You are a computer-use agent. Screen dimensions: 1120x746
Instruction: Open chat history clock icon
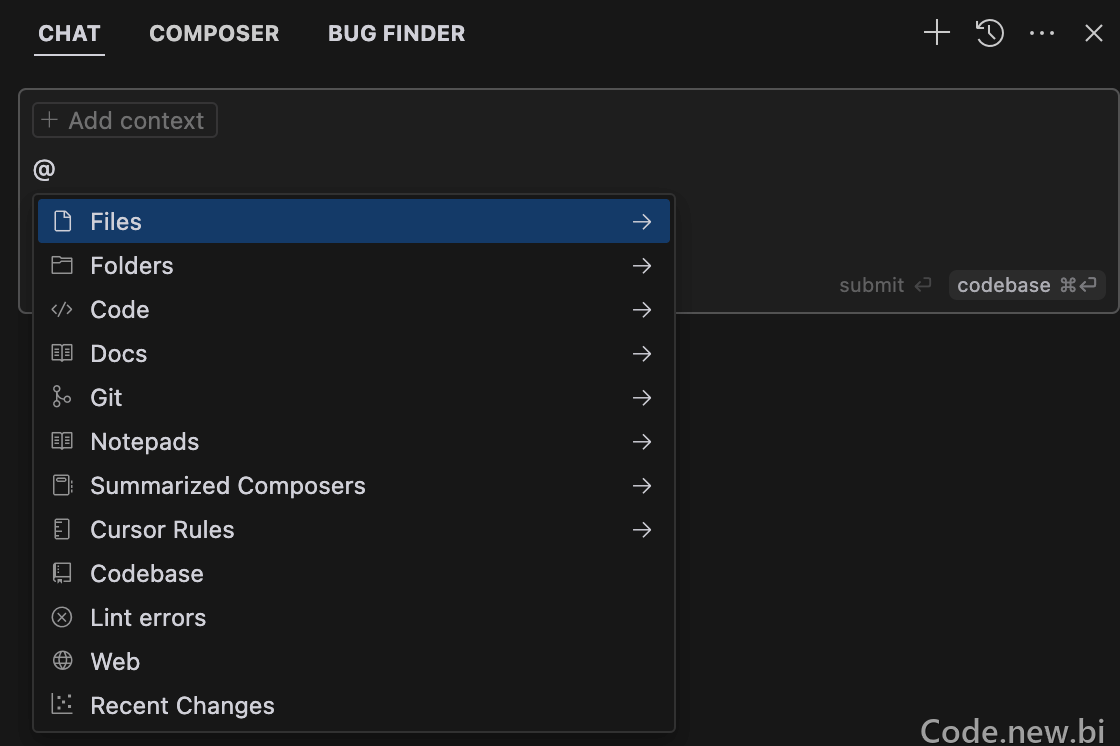coord(990,33)
